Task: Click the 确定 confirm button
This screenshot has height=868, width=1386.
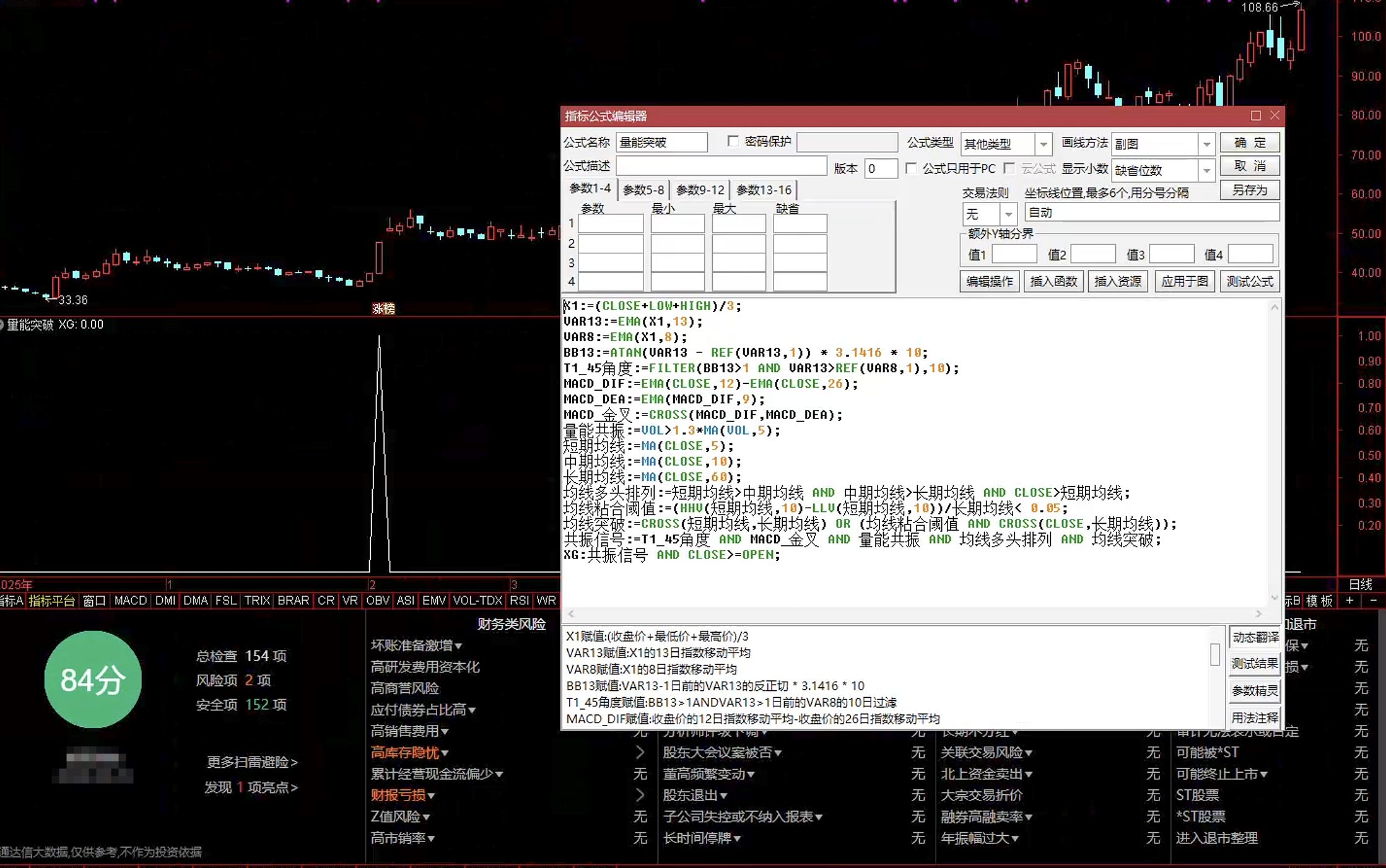Action: click(x=1250, y=142)
